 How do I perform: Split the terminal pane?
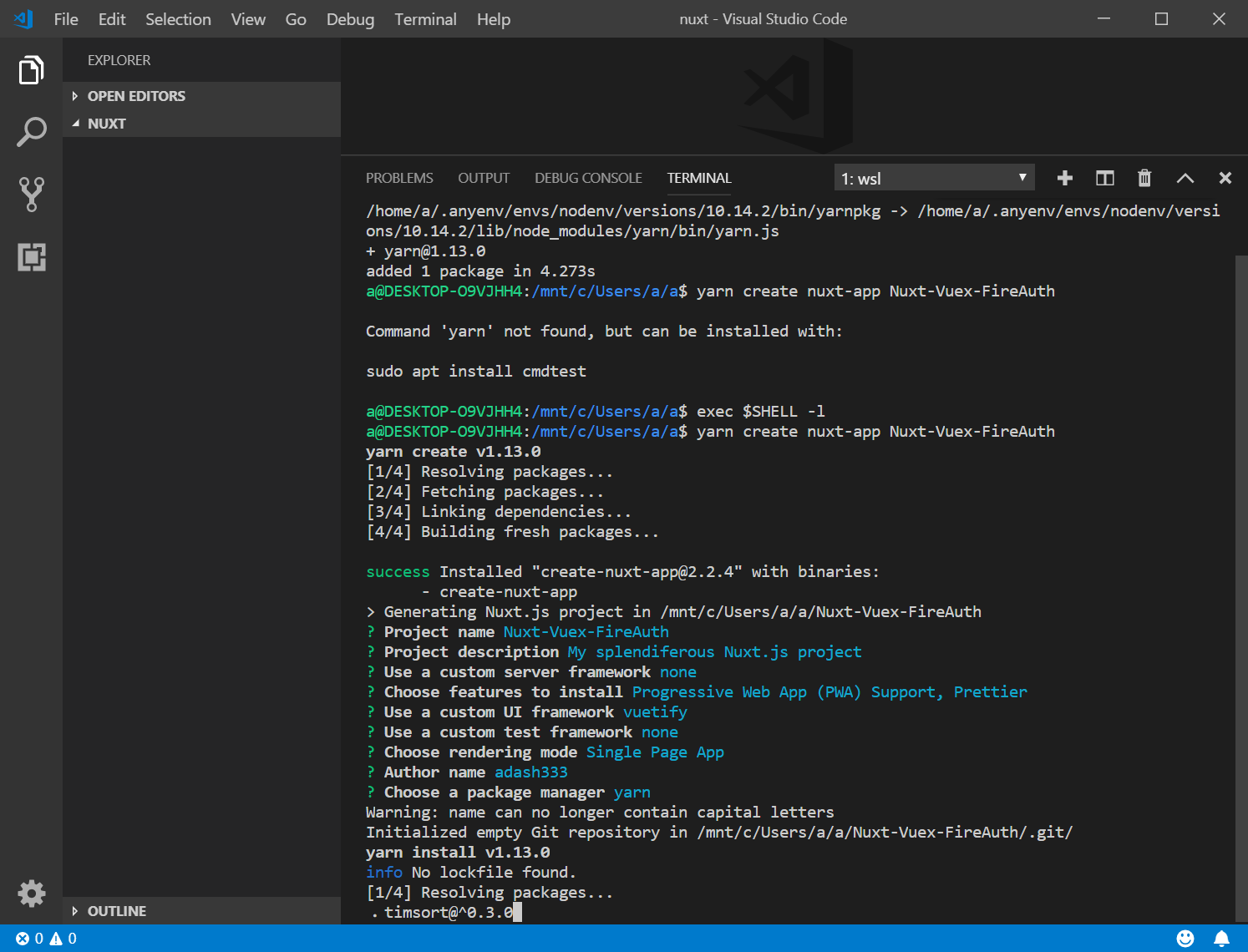tap(1104, 178)
